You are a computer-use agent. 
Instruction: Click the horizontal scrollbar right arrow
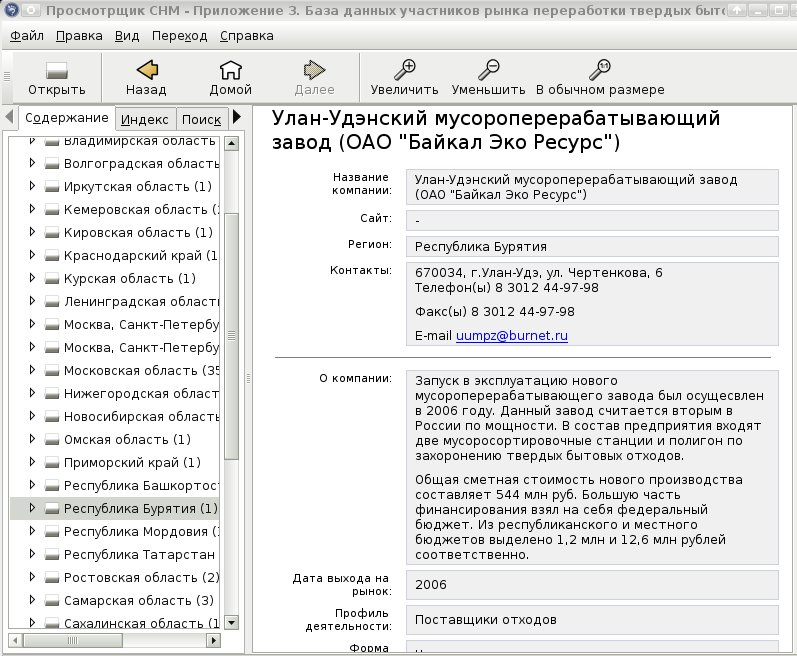tap(214, 641)
